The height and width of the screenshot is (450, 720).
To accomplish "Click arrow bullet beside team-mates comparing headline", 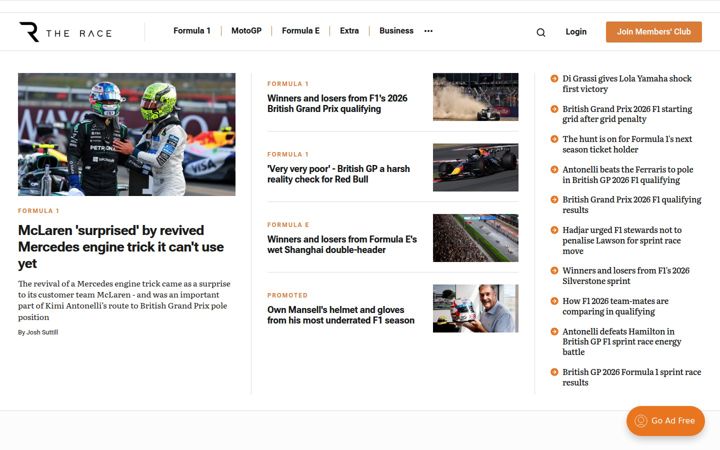I will [x=554, y=301].
